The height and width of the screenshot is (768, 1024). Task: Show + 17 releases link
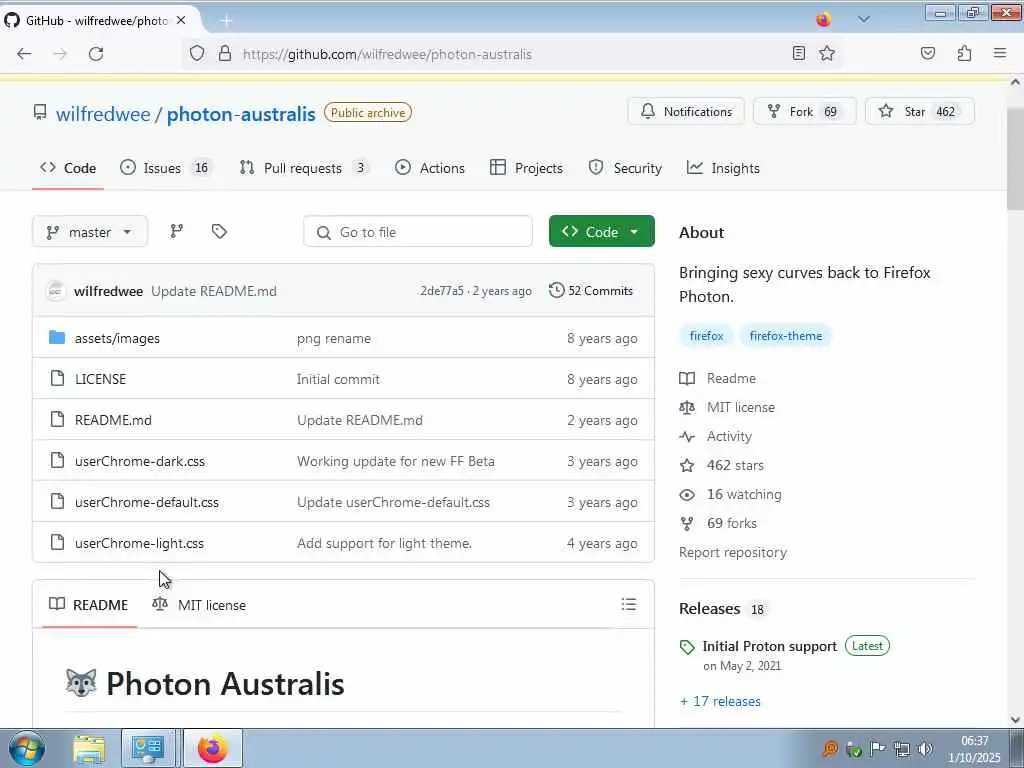[x=720, y=701]
